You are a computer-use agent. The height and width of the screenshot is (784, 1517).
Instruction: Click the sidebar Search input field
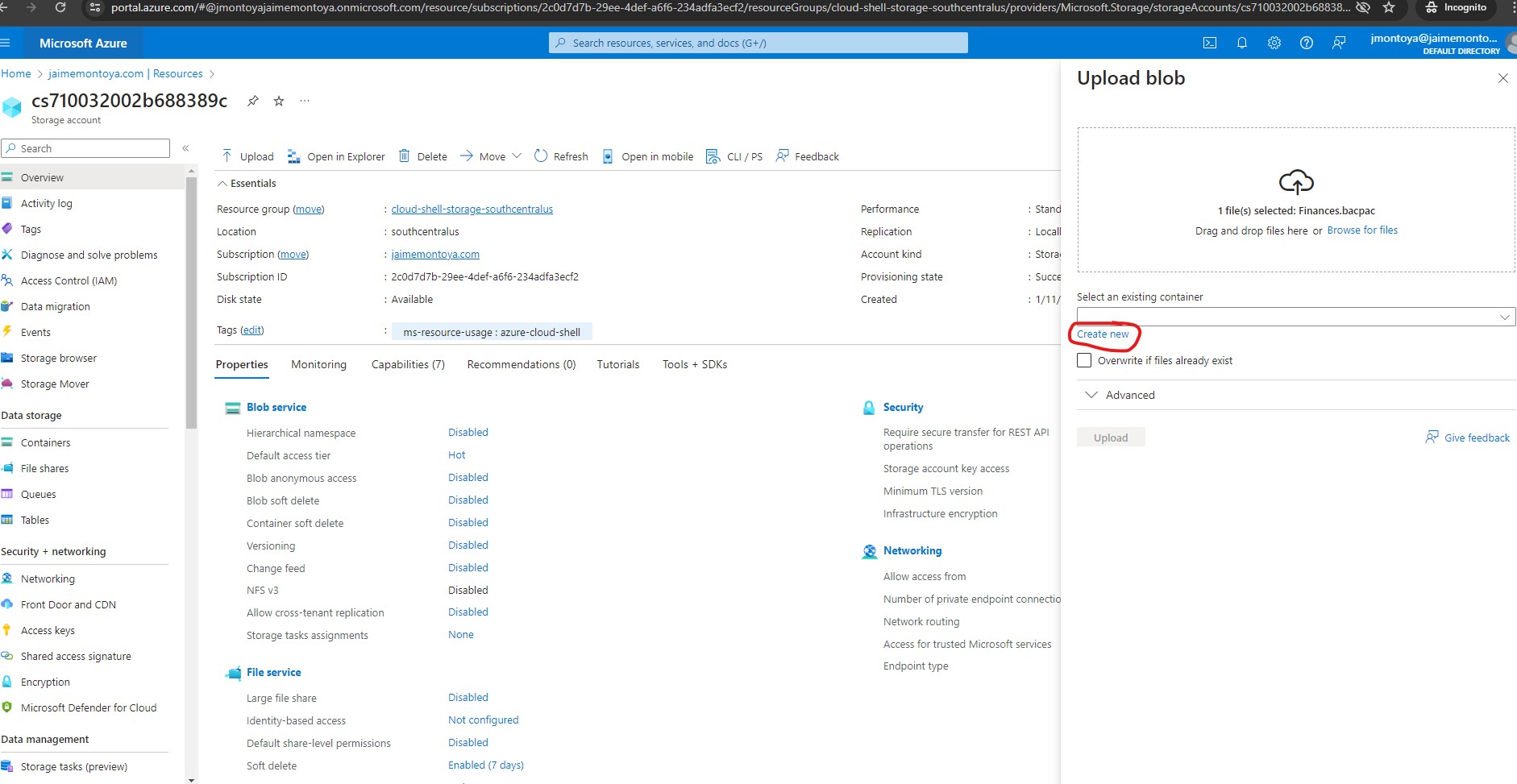(x=85, y=148)
